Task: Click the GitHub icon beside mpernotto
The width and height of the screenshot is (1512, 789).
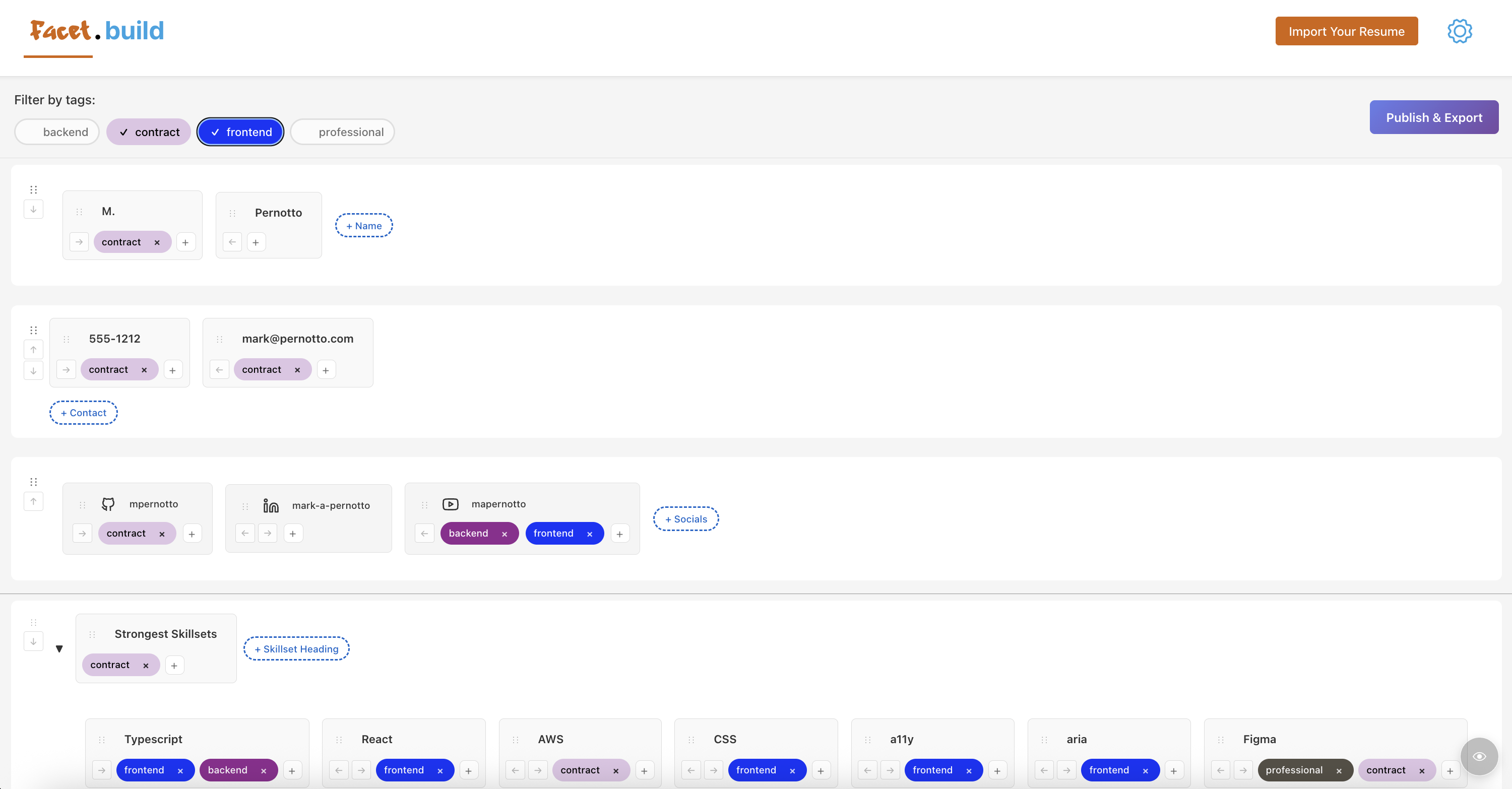Action: tap(108, 504)
